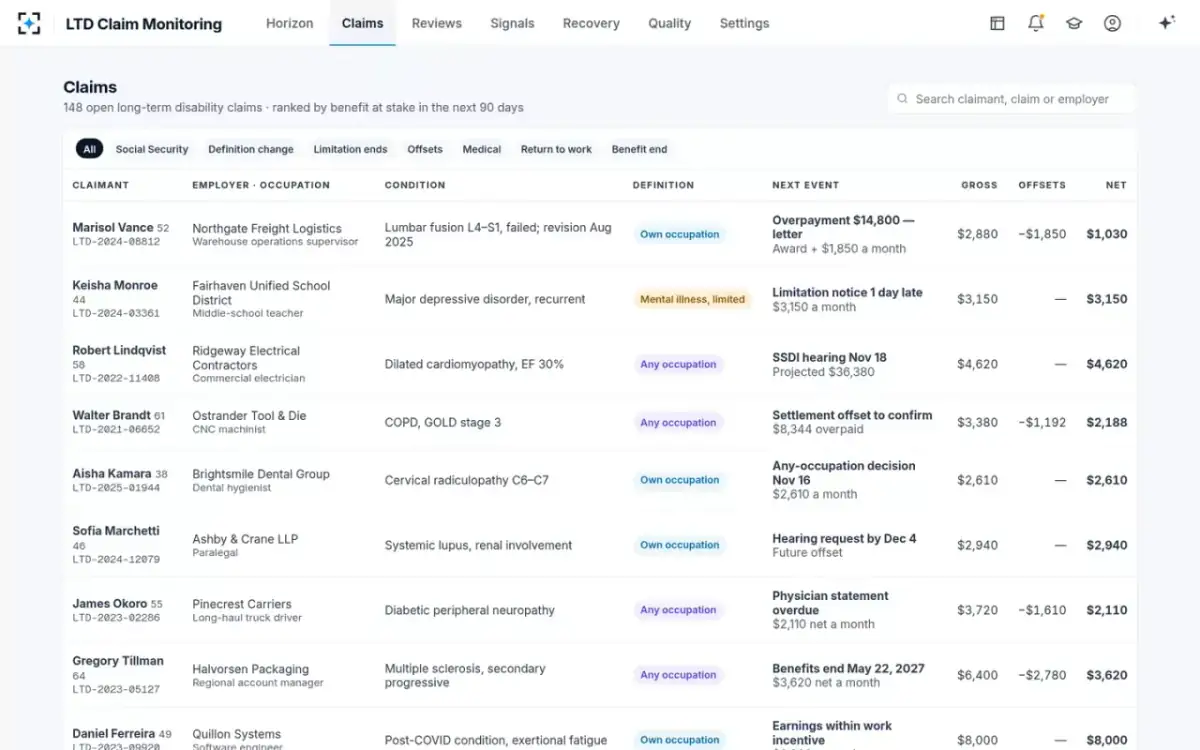Open claimant Keisha Monroe
The image size is (1200, 750).
pos(115,285)
